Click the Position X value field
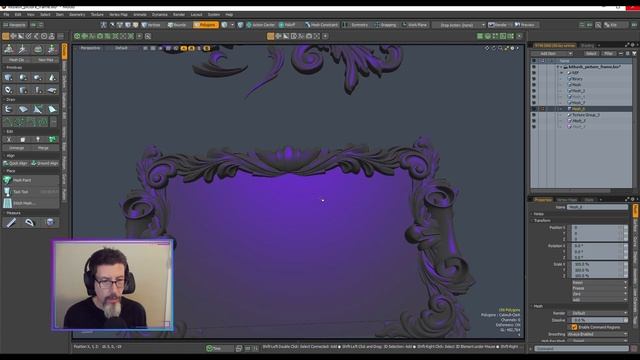Screen dimensions: 640x360 [x=597, y=228]
